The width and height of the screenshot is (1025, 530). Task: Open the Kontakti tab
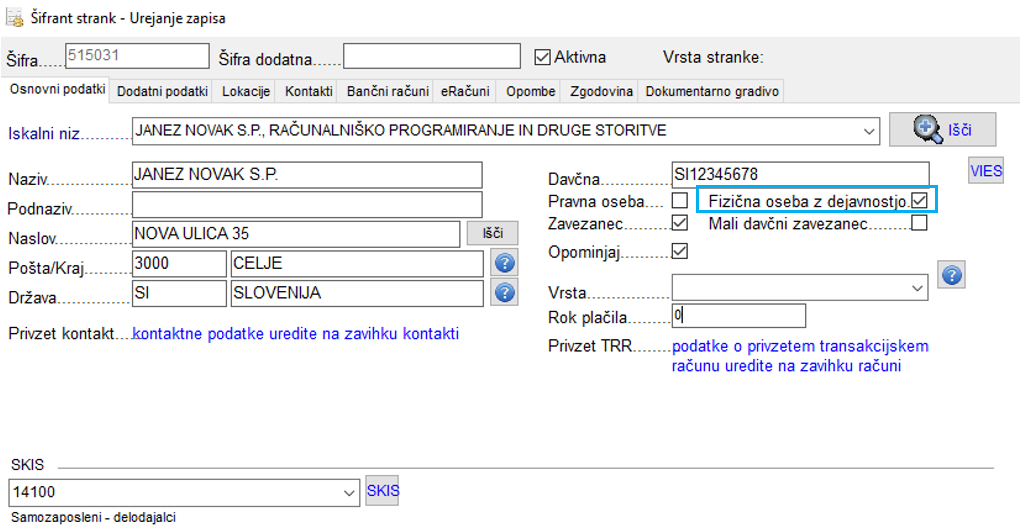(x=308, y=91)
